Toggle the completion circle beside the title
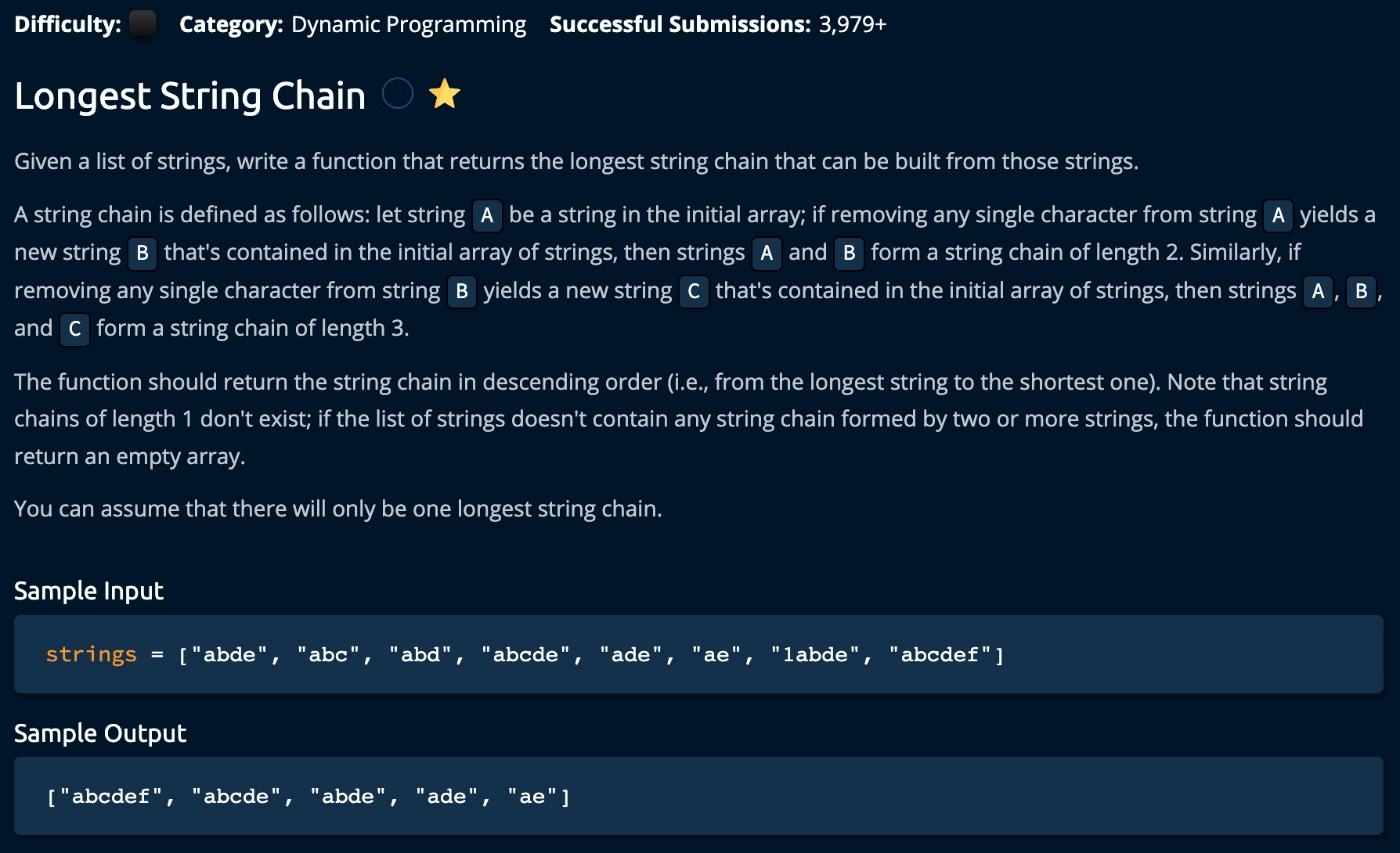This screenshot has height=853, width=1400. click(398, 95)
